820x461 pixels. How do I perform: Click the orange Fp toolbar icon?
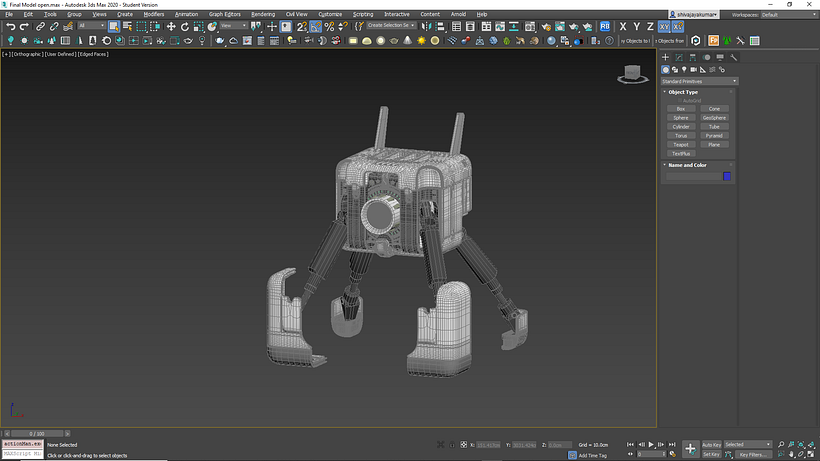click(713, 40)
